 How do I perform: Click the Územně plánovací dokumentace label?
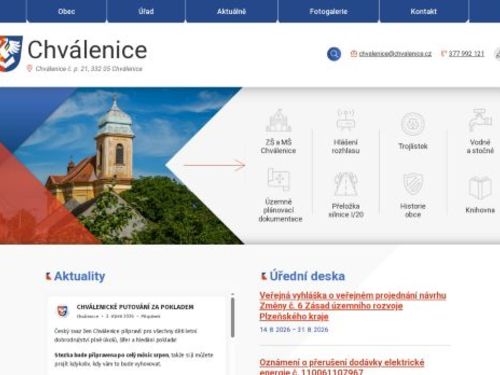(280, 210)
